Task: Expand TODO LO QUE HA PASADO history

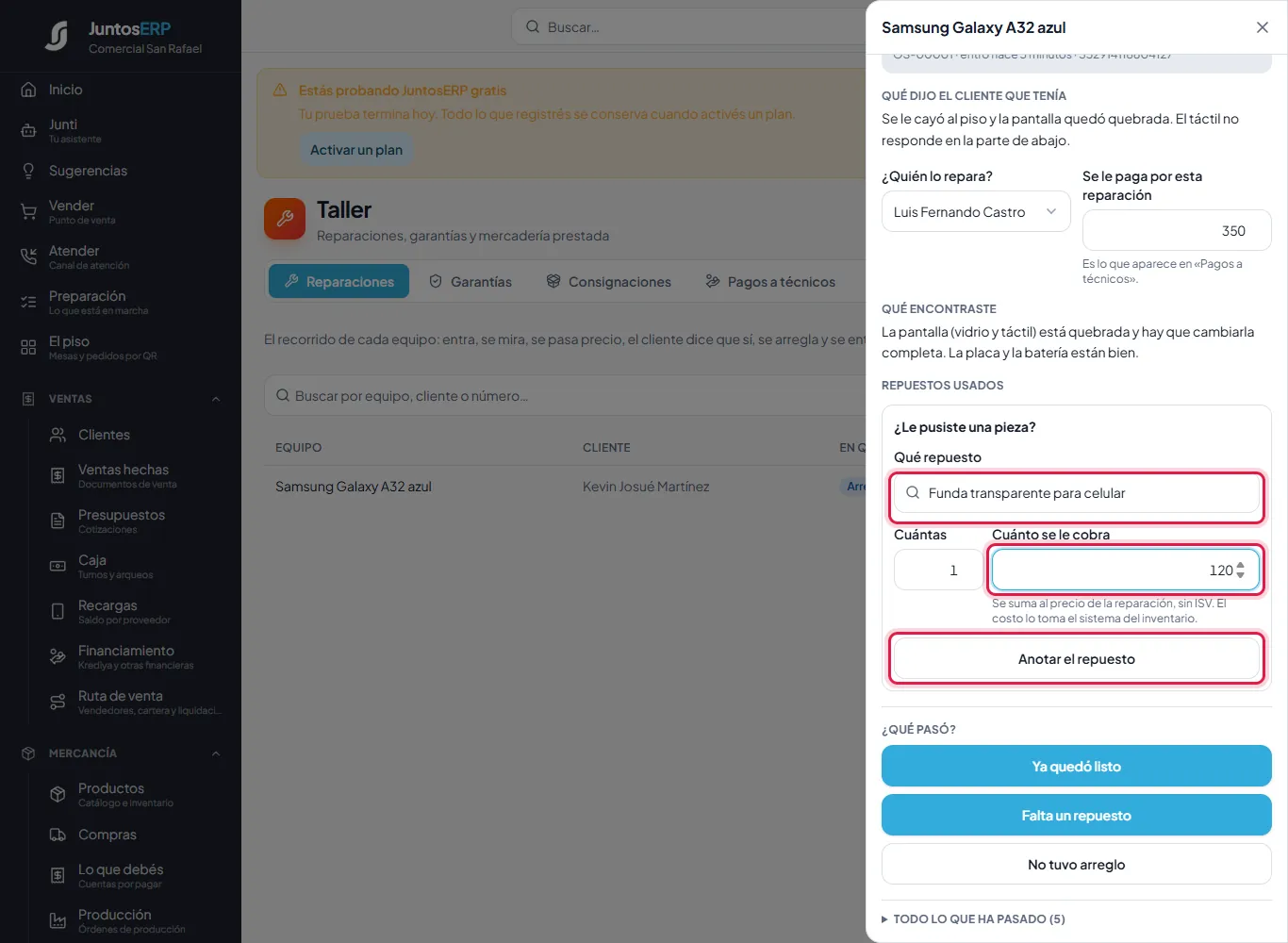Action: point(974,918)
